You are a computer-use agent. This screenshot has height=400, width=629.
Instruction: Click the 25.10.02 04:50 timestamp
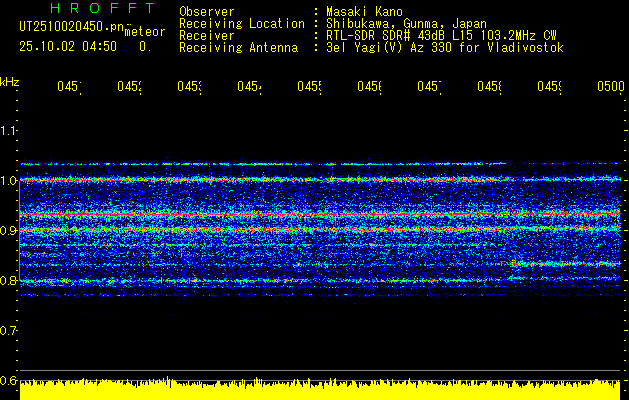coord(68,47)
